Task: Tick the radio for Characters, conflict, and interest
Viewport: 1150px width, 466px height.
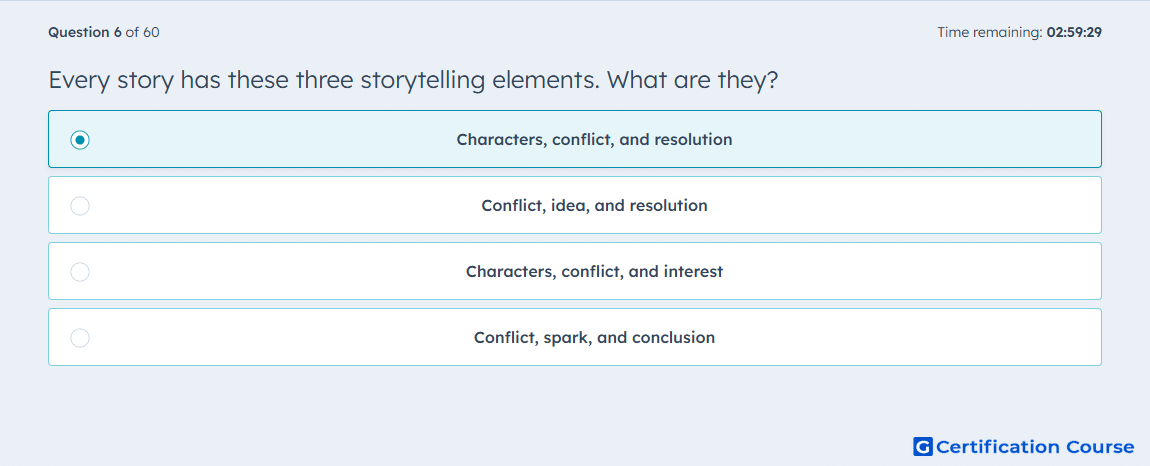Action: click(x=80, y=272)
